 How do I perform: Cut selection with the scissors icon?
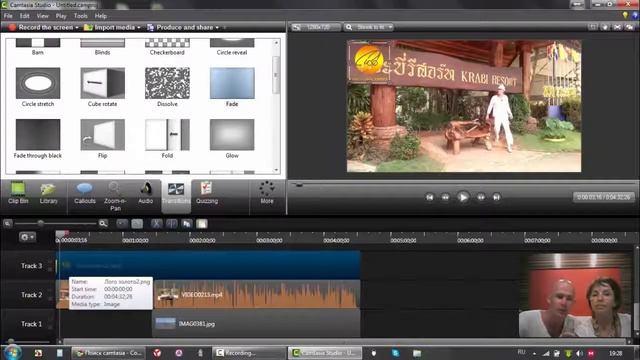(156, 224)
